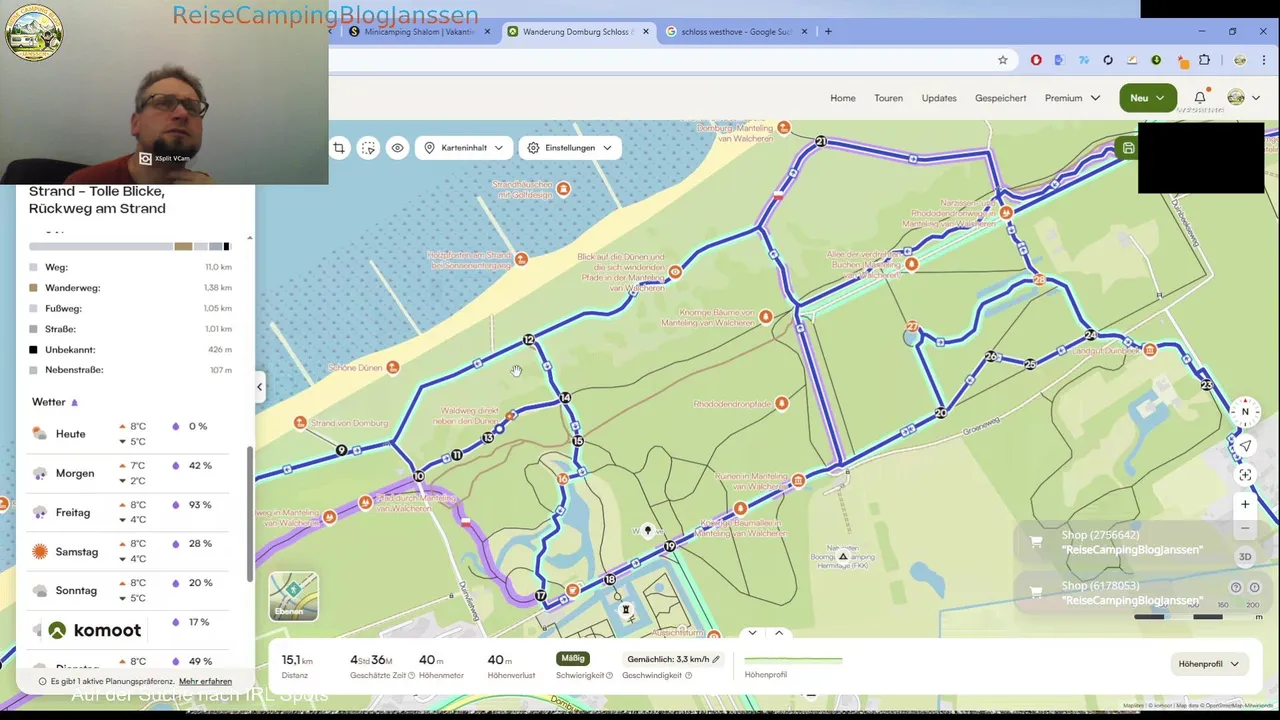Zoom in the map with plus
The image size is (1280, 720).
pos(1245,504)
